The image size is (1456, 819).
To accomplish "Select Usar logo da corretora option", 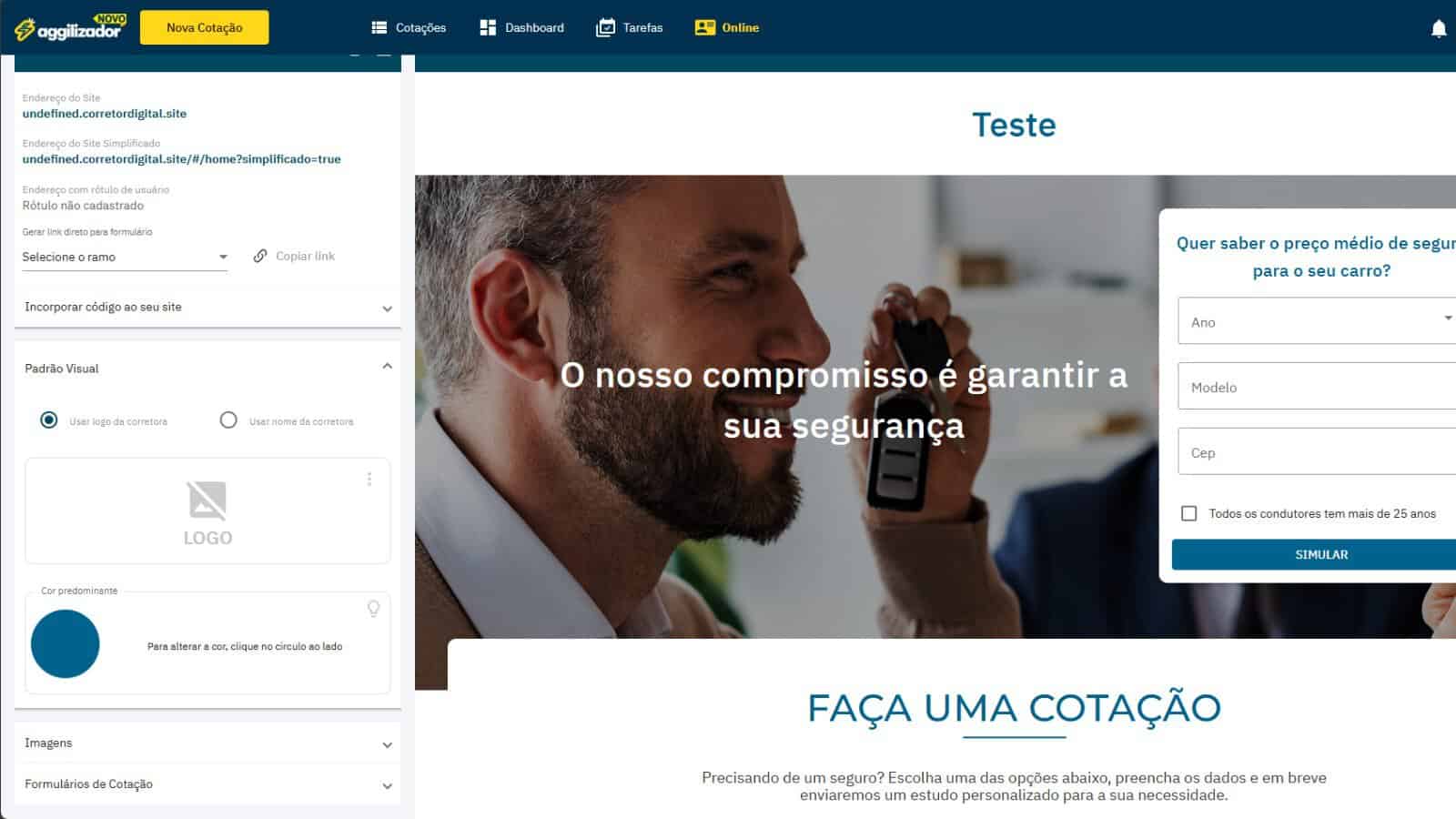I will (x=49, y=420).
